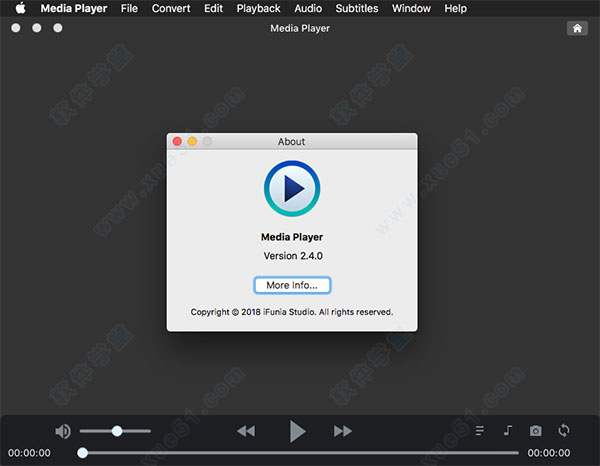Open the Media Player app menu
Image resolution: width=600 pixels, height=466 pixels.
tap(74, 8)
